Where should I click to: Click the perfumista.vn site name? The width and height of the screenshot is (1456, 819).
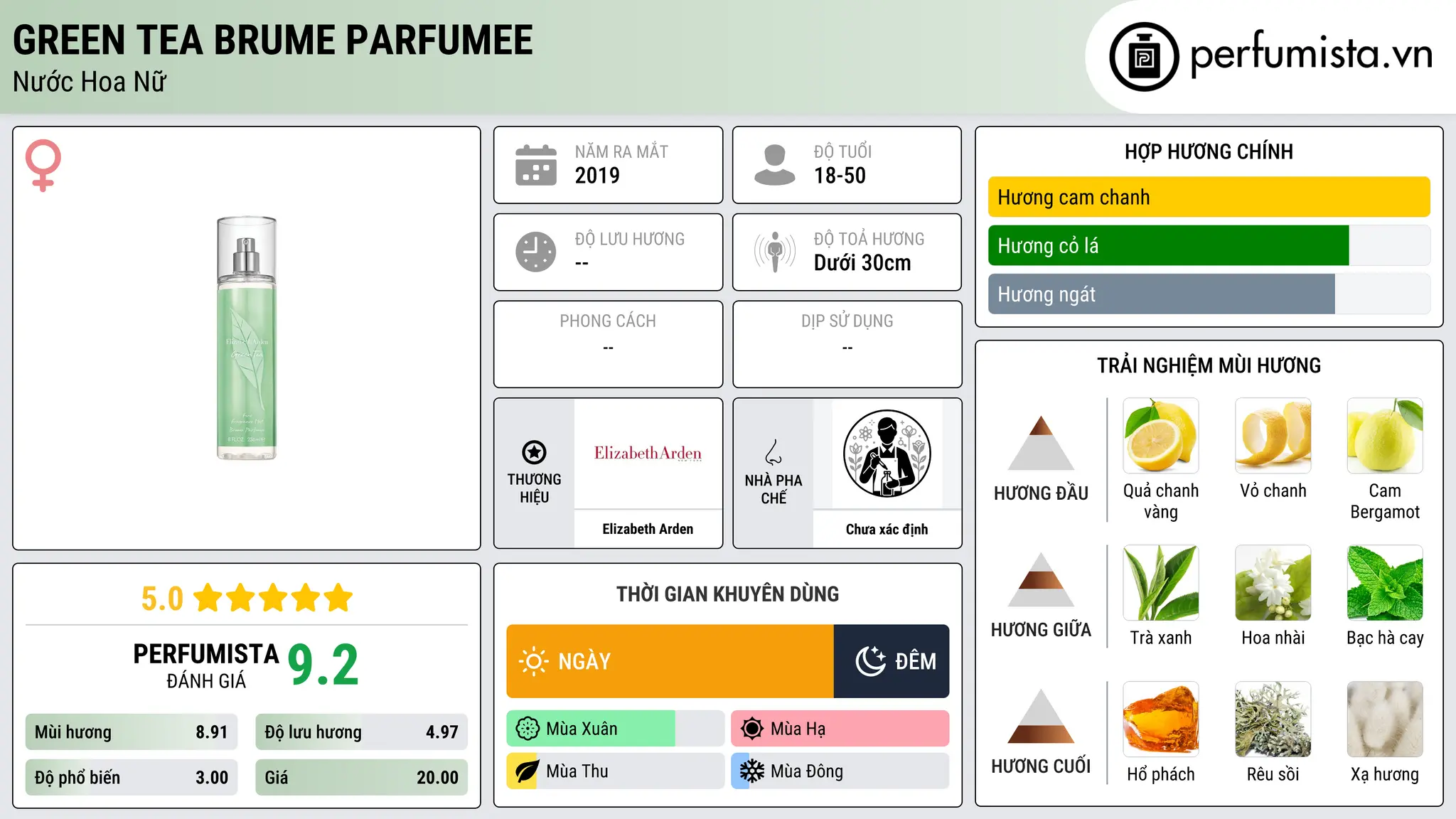click(1311, 53)
